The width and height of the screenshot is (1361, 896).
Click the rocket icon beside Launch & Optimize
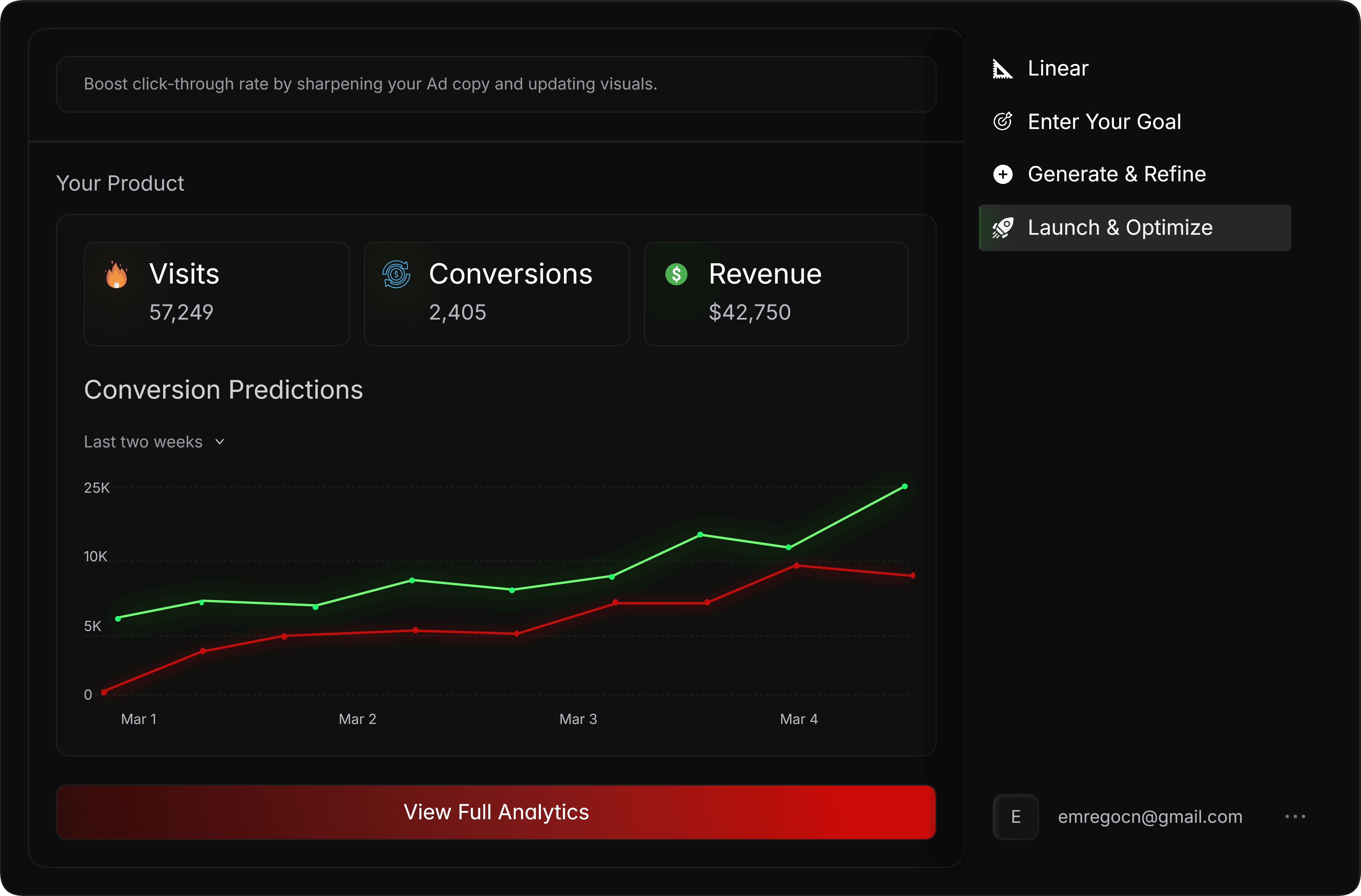[x=1002, y=227]
